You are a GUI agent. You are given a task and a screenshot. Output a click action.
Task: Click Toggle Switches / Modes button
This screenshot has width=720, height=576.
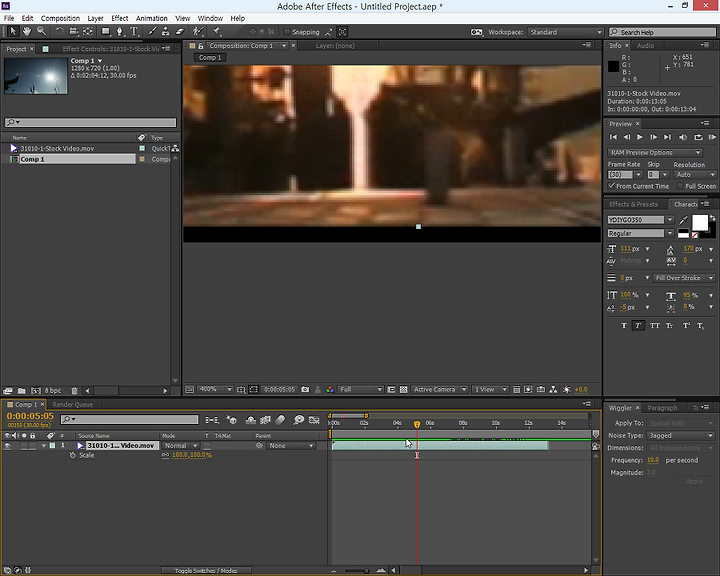point(206,570)
